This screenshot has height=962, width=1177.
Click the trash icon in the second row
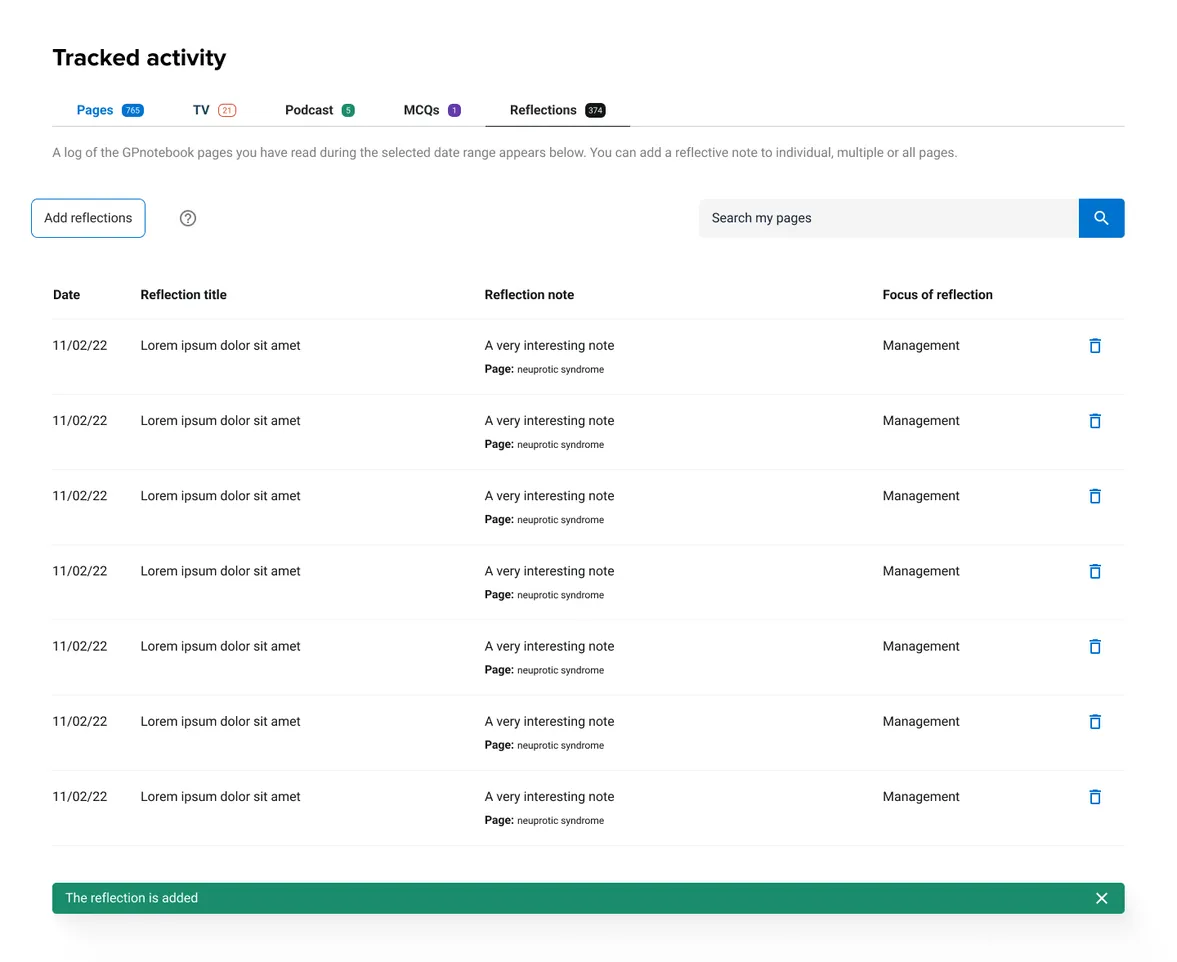[1095, 421]
